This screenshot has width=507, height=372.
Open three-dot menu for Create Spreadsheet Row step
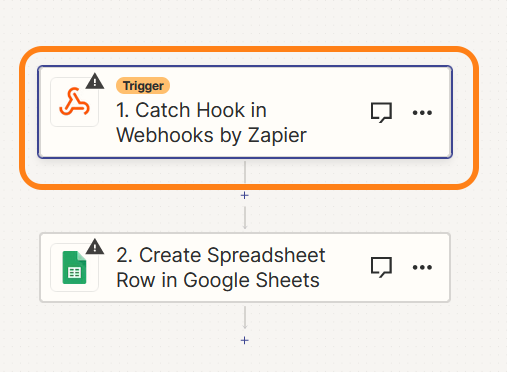click(x=422, y=267)
